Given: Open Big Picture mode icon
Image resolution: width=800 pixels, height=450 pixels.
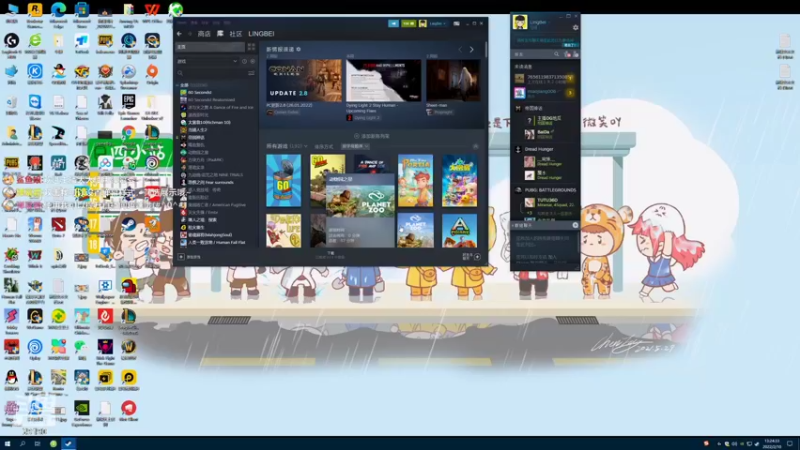Looking at the screenshot, I should tap(456, 23).
